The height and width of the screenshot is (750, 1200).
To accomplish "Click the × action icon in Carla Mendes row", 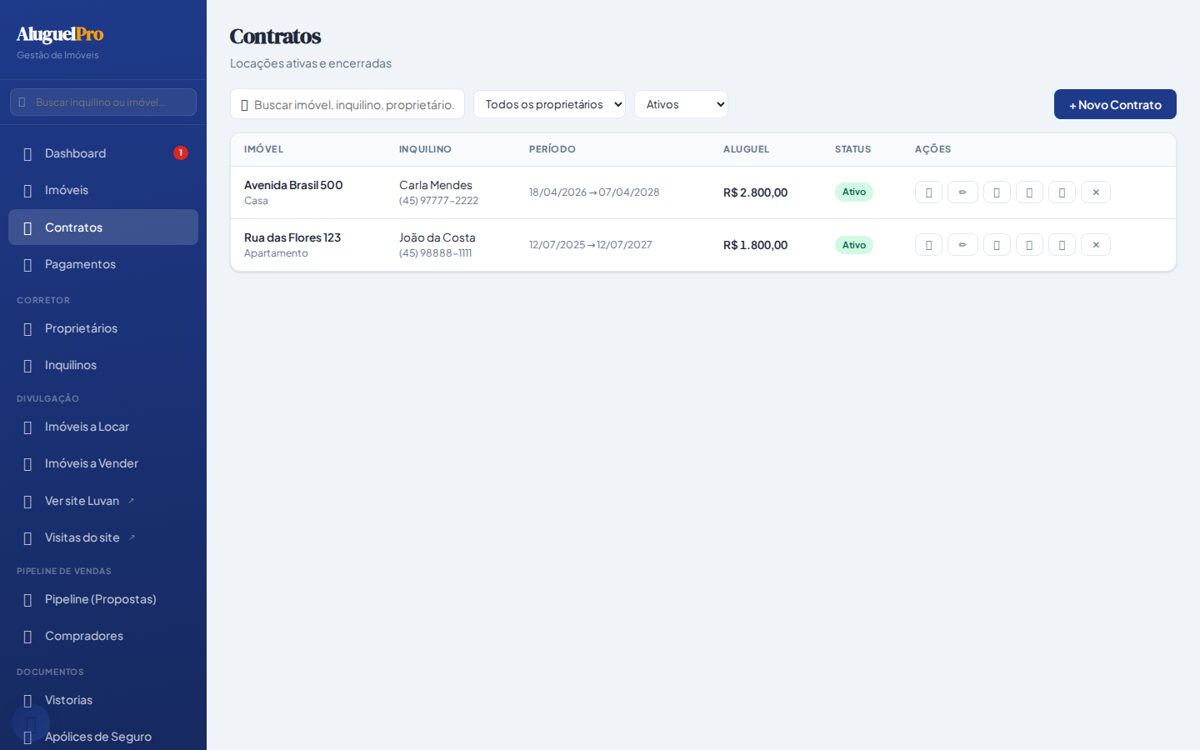I will point(1096,192).
